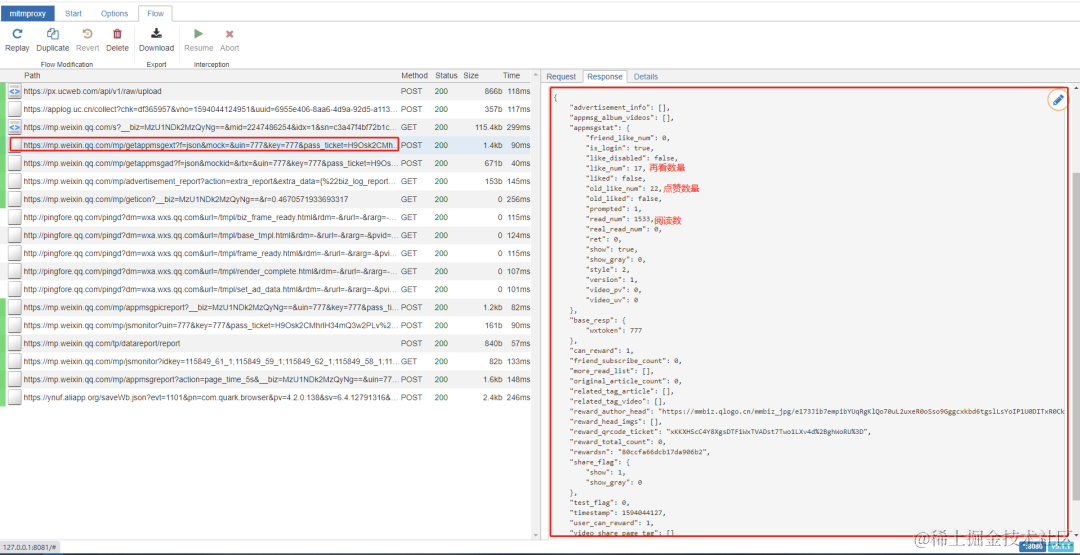Click the Duplicate flow icon
Image resolution: width=1080 pixels, height=555 pixels.
click(52, 34)
